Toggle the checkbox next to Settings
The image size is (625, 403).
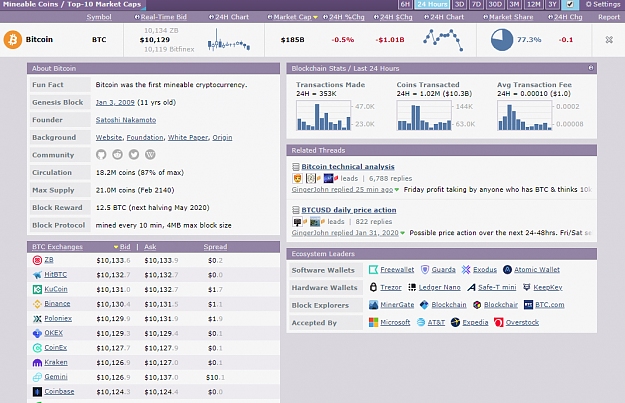(570, 4)
